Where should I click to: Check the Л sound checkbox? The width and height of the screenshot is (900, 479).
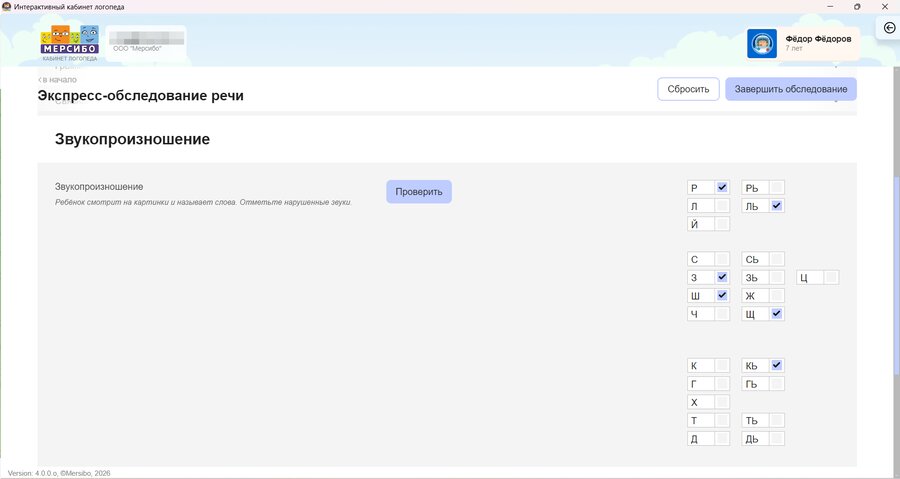[x=722, y=205]
